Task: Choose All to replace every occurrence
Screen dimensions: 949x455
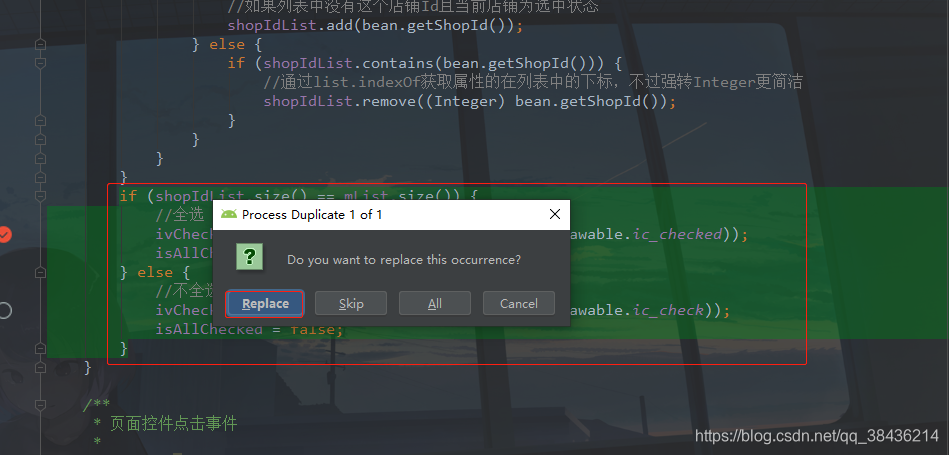Action: (435, 303)
